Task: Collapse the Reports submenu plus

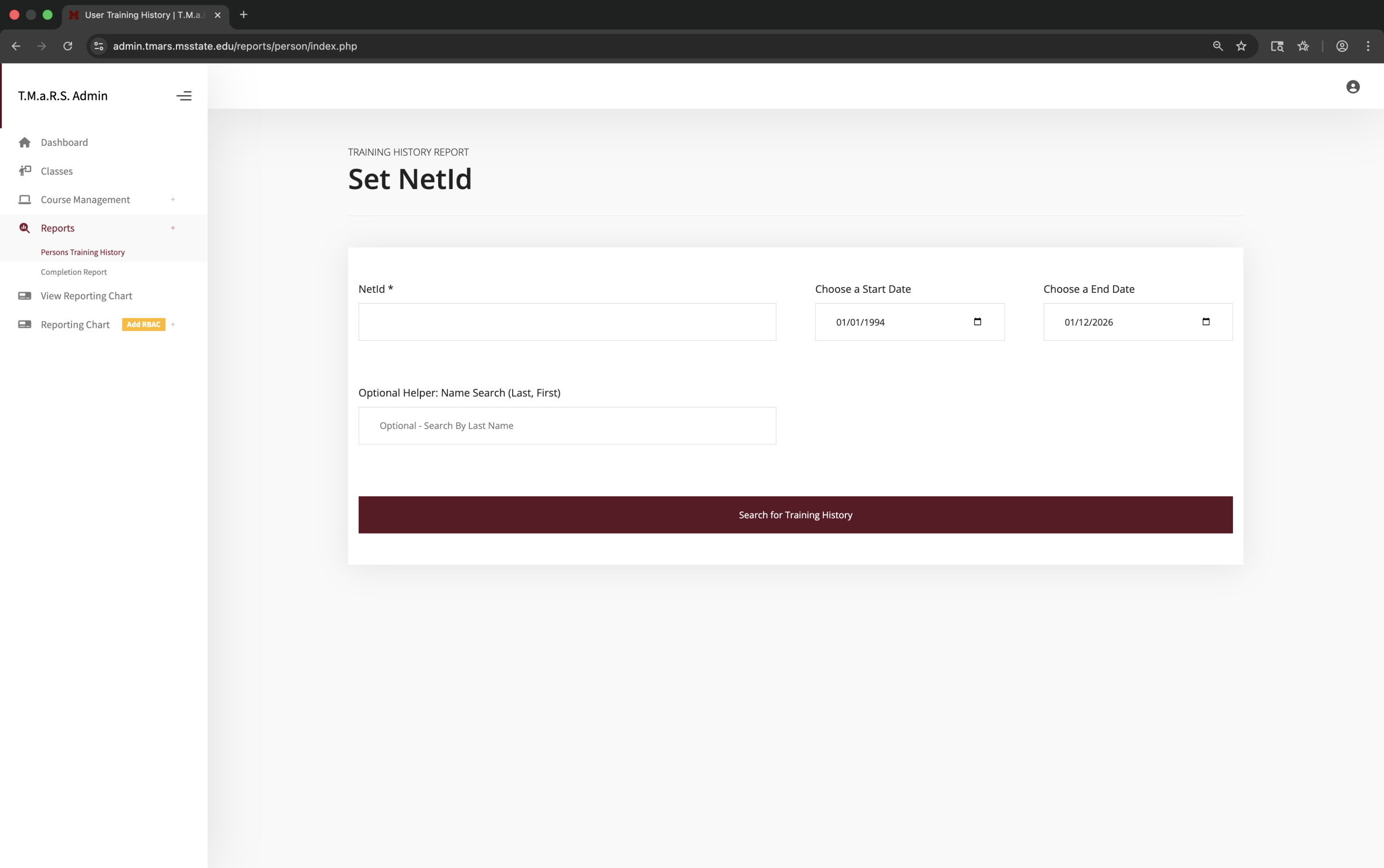Action: (x=172, y=228)
